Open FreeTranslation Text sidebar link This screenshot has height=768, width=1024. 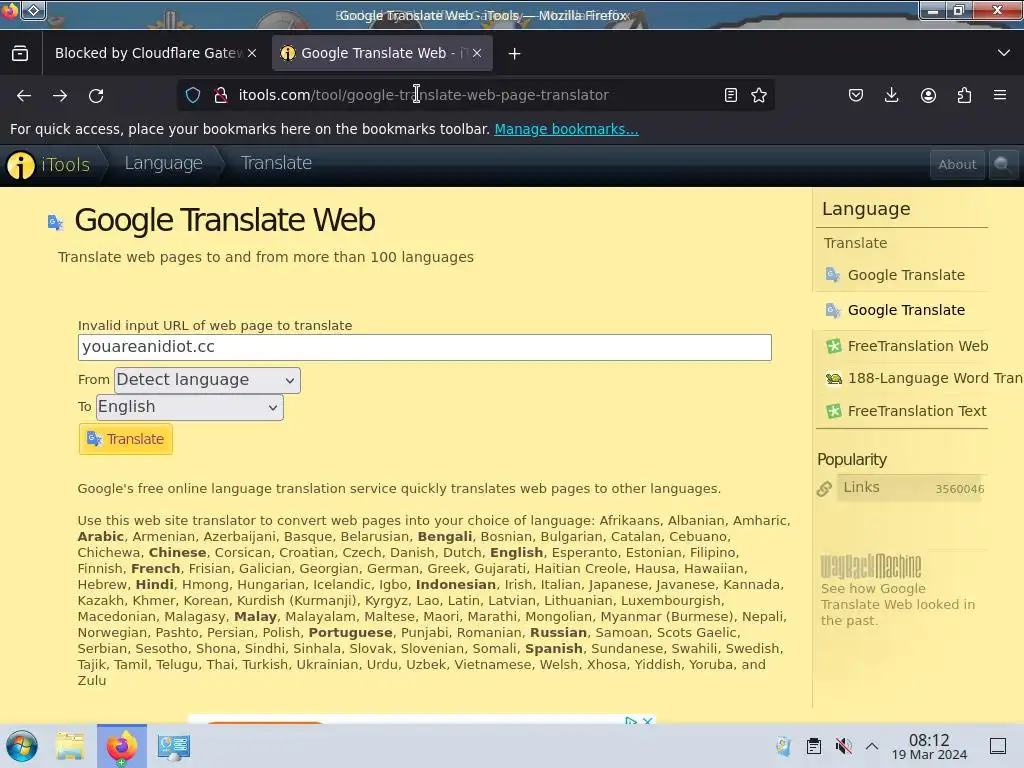point(917,411)
